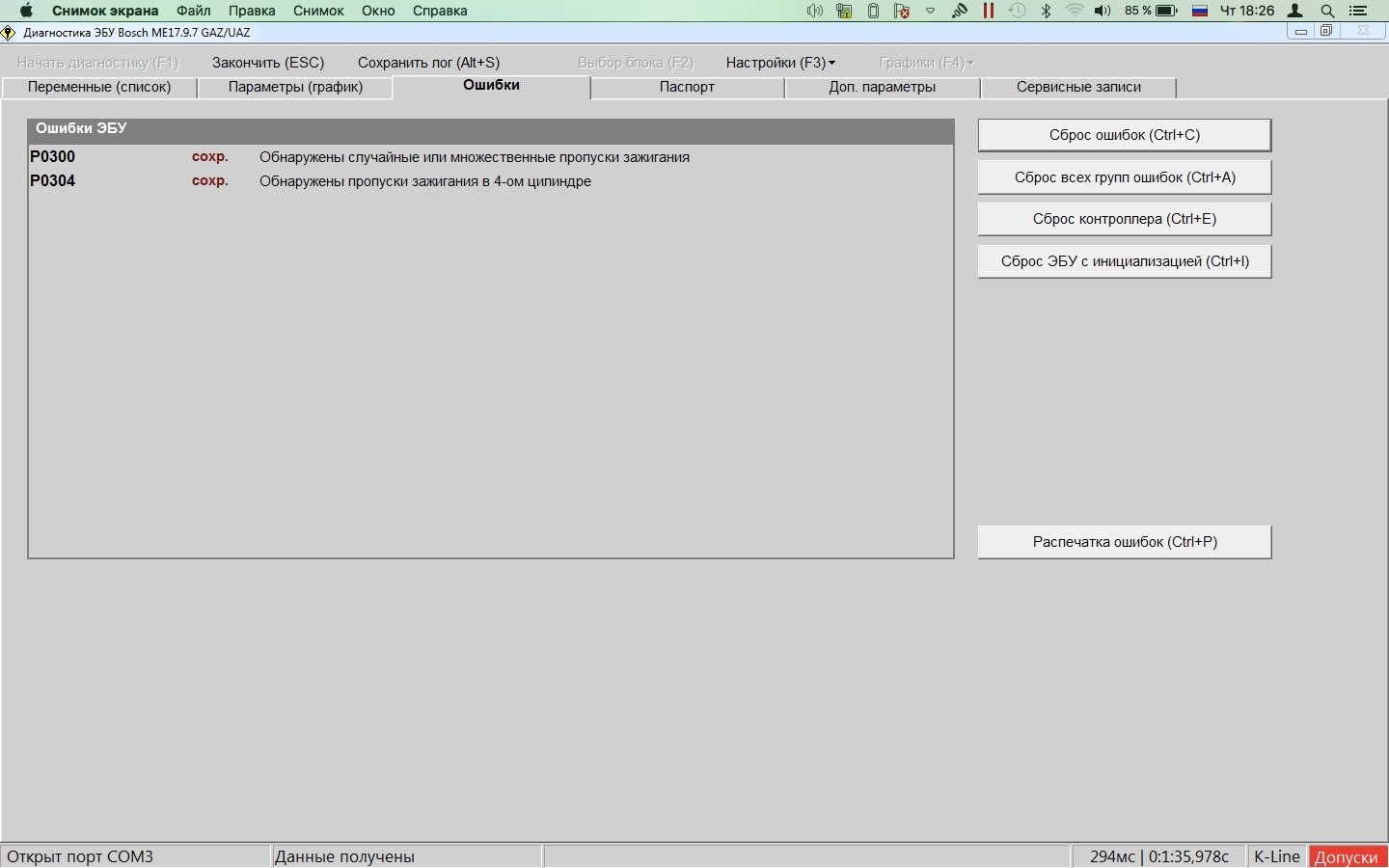Click the menu bar clock Чт 18:26
Viewport: 1389px width, 868px height.
tap(1247, 11)
